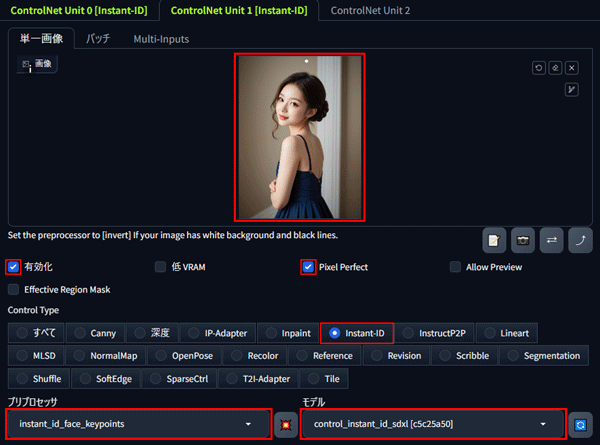This screenshot has height=445, width=600.
Task: Open the モデル model dropdown
Action: tap(433, 424)
